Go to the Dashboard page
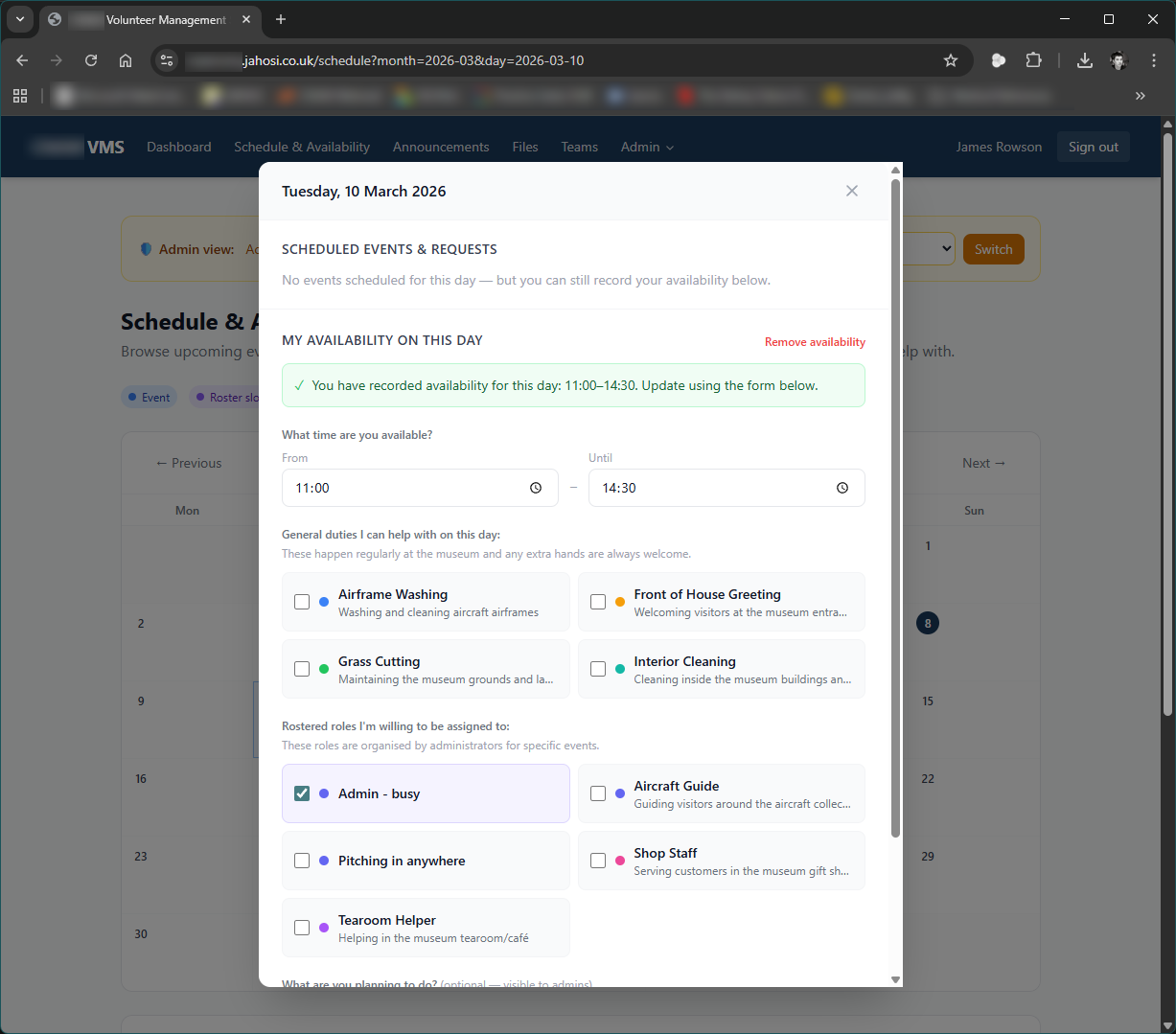1176x1034 pixels. coord(179,147)
